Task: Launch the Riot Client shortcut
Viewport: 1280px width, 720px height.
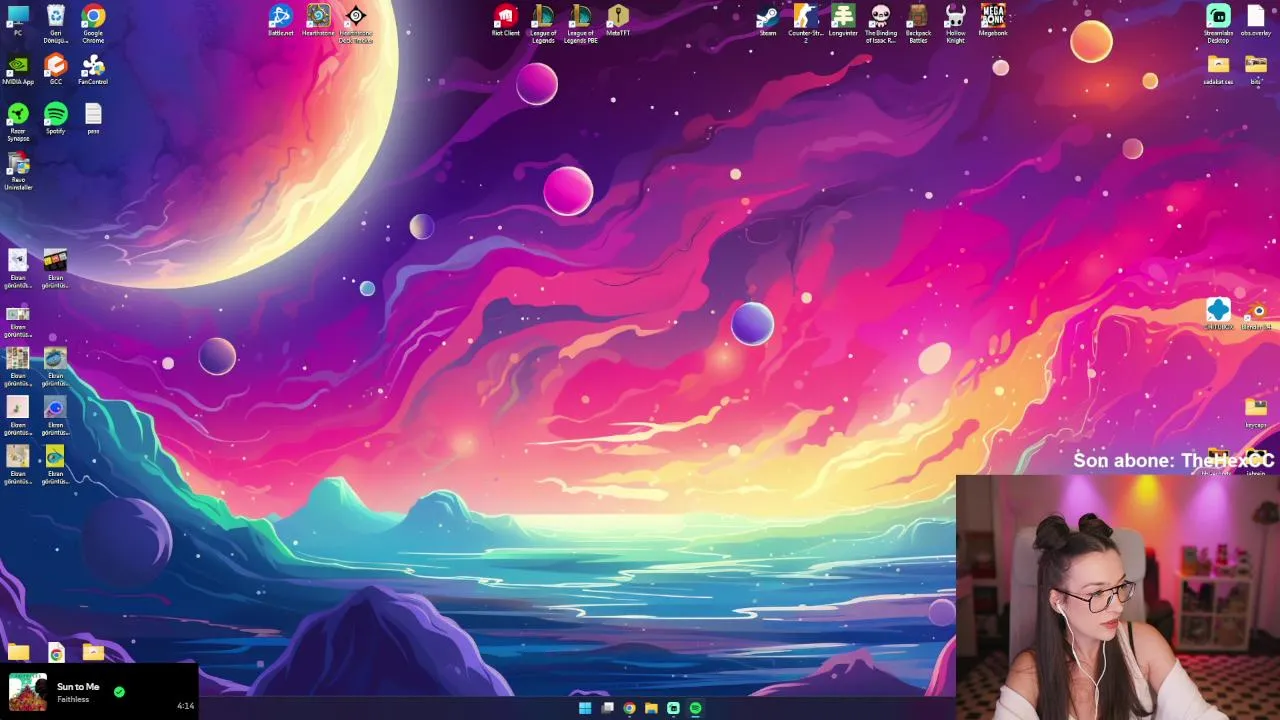Action: coord(505,20)
